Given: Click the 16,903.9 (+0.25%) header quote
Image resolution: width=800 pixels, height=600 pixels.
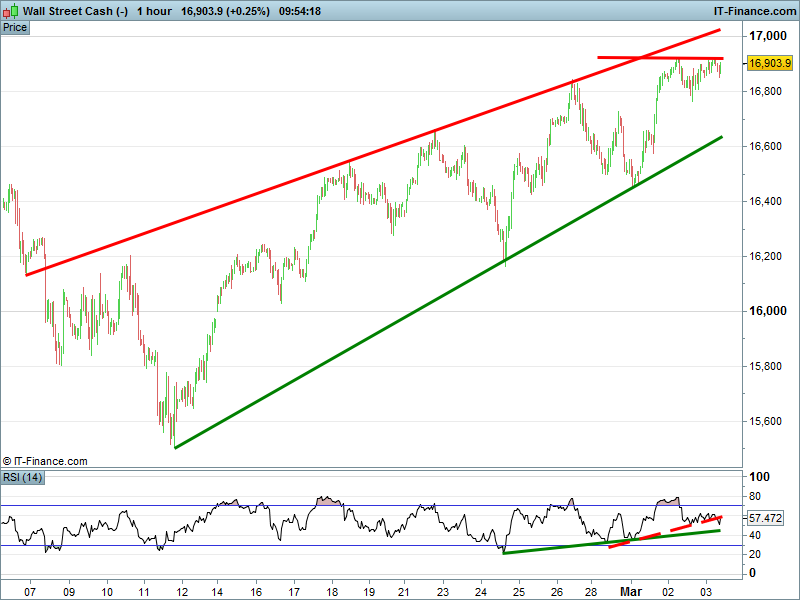Looking at the screenshot, I should coord(226,11).
